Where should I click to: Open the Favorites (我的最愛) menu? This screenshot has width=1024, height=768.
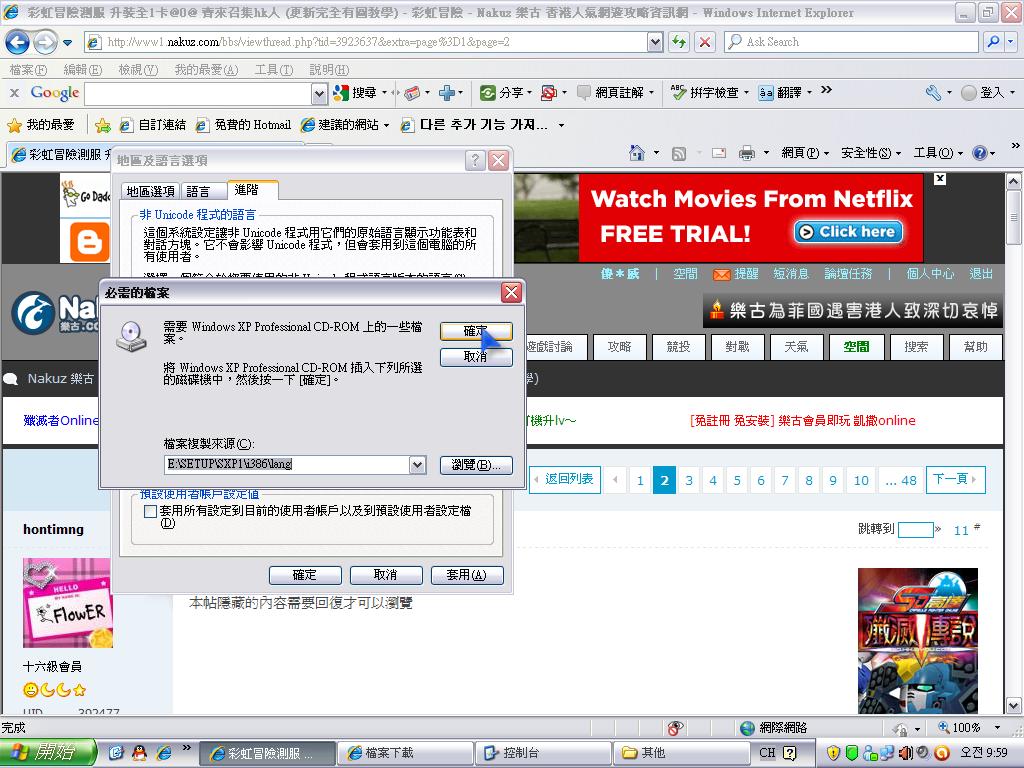coord(206,69)
